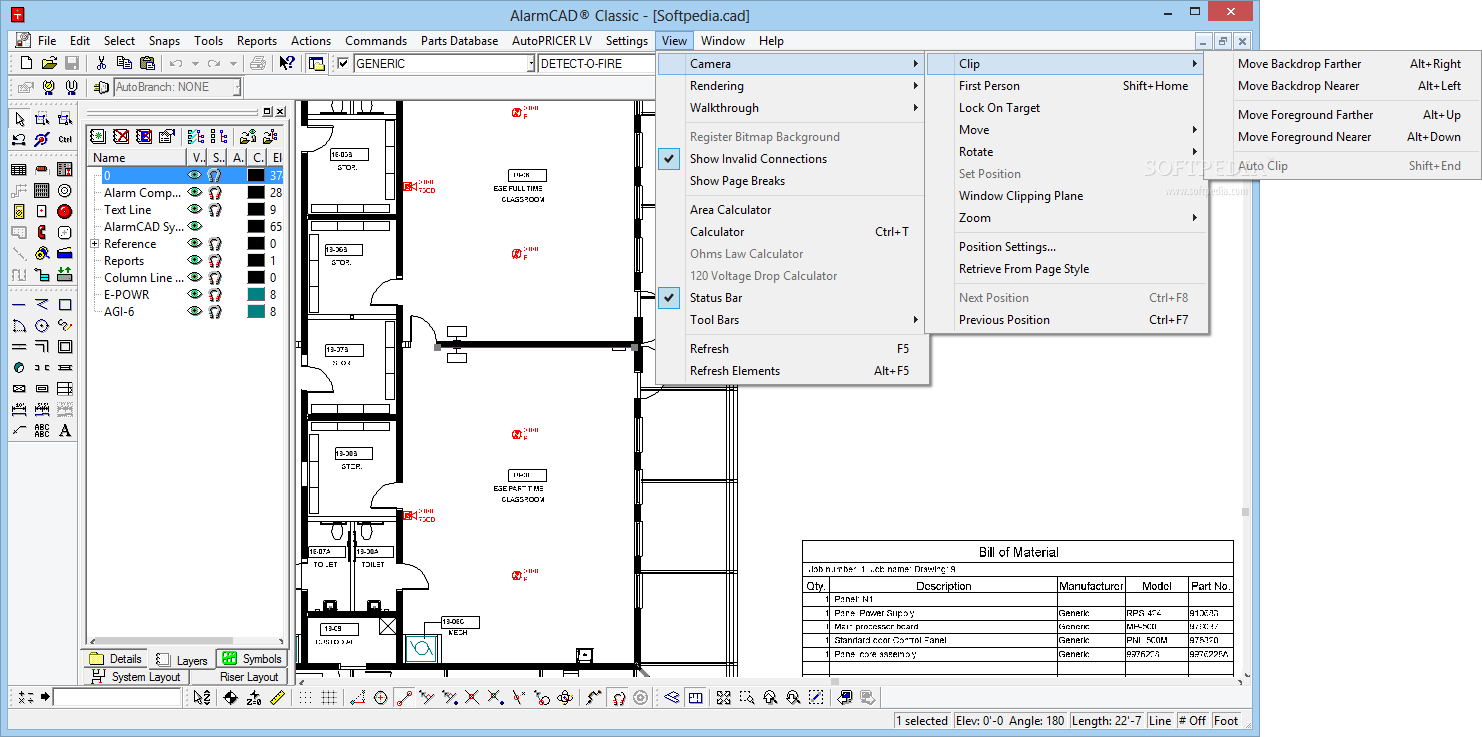Expand the Reference layer tree node
The width and height of the screenshot is (1482, 737).
(95, 243)
